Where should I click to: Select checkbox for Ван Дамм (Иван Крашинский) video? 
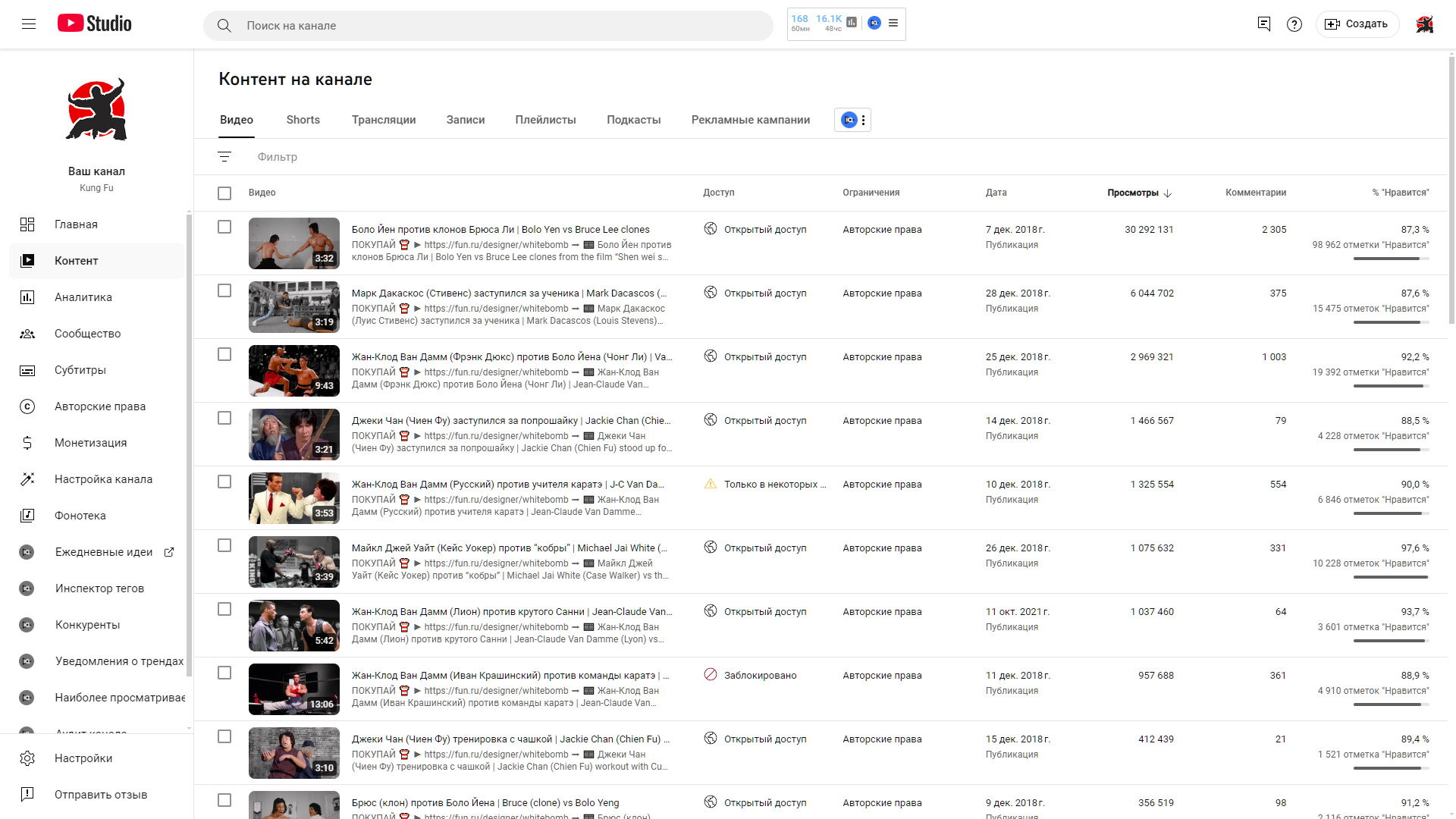coord(224,673)
